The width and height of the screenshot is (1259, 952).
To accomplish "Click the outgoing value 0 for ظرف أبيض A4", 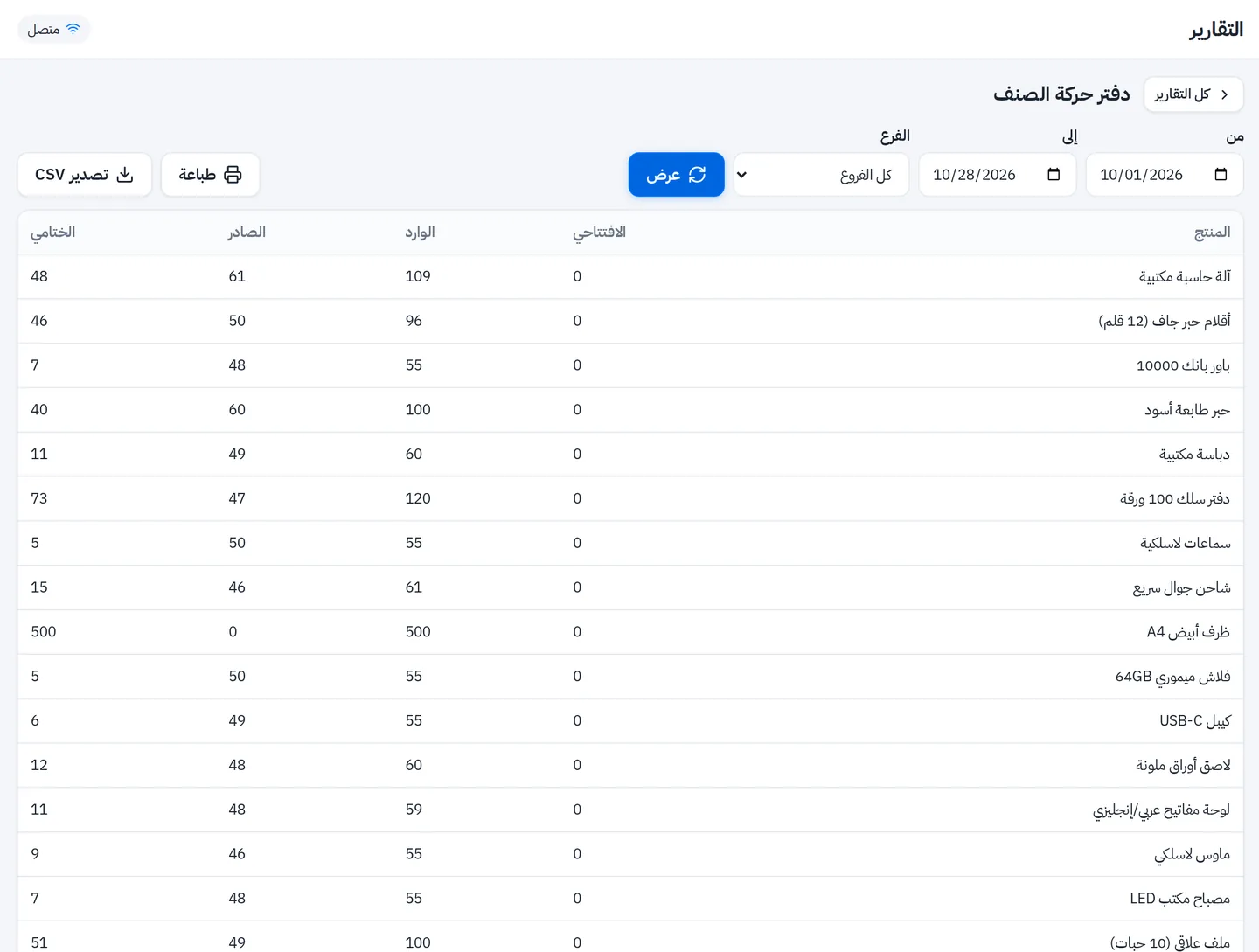I will coord(233,632).
